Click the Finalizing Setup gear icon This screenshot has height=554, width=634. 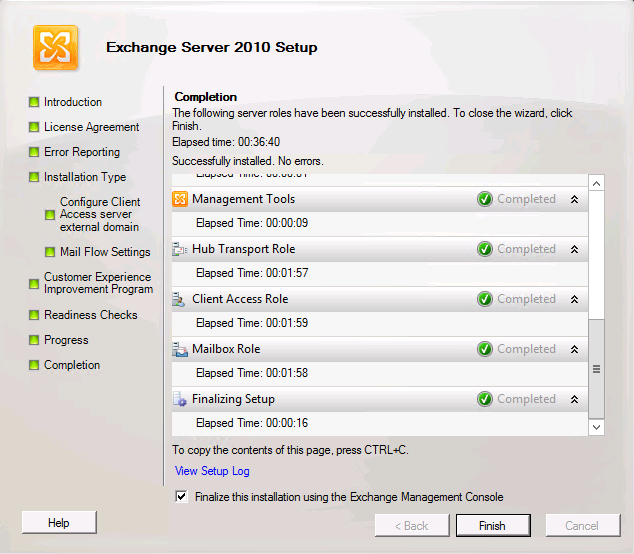coord(180,399)
